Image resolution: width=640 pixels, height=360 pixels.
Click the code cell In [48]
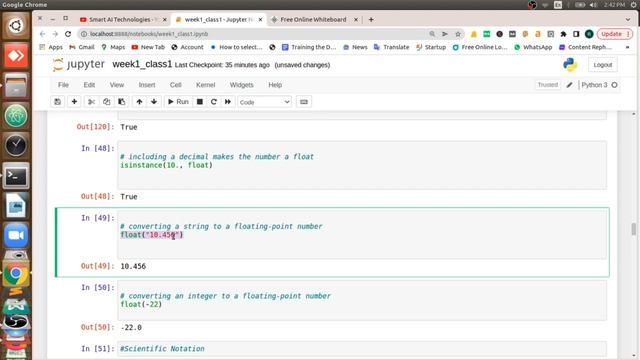pos(362,165)
